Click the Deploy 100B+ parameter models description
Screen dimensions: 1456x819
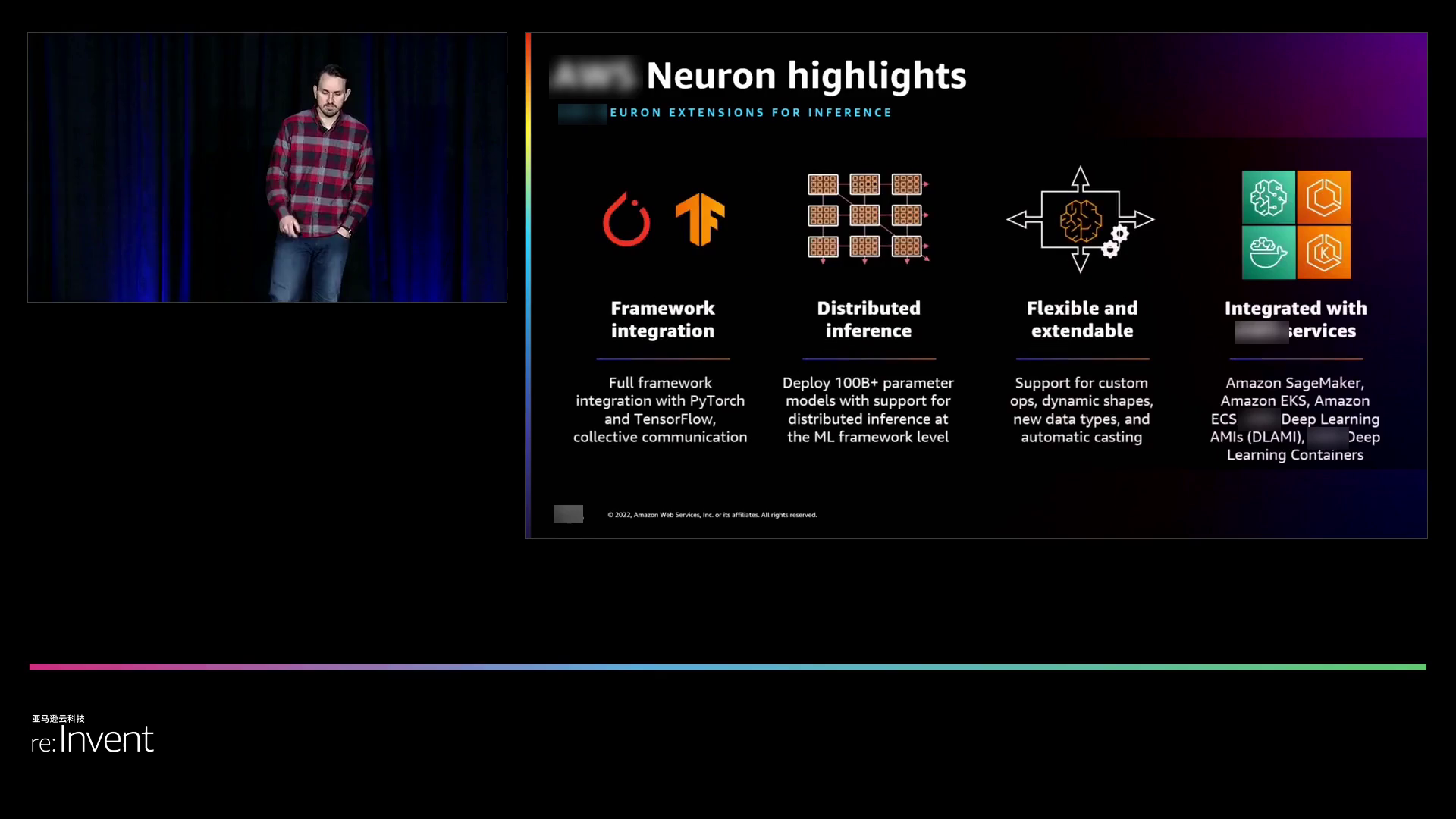pos(868,409)
